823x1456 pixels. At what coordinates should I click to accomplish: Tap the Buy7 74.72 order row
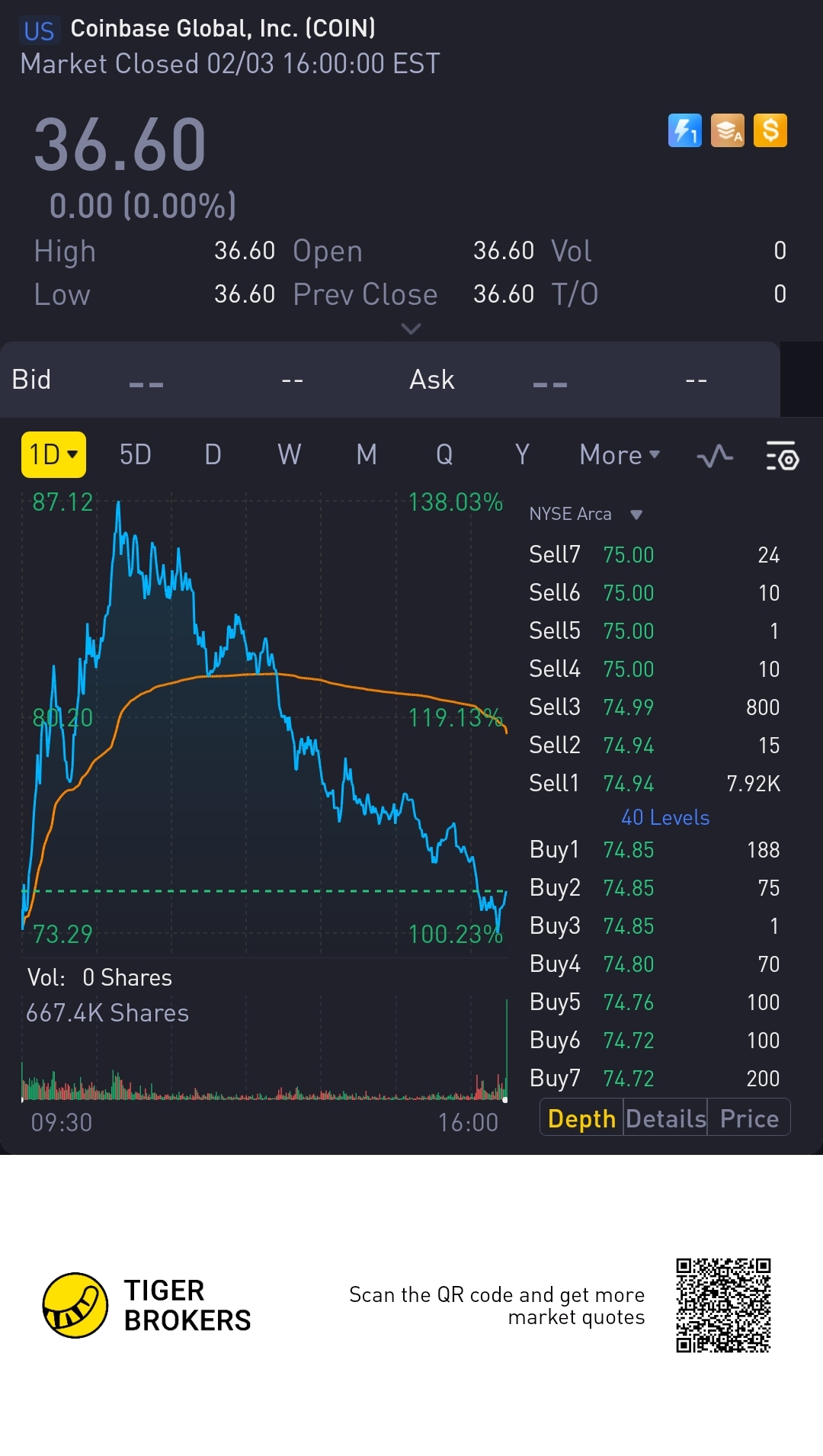pos(655,1079)
